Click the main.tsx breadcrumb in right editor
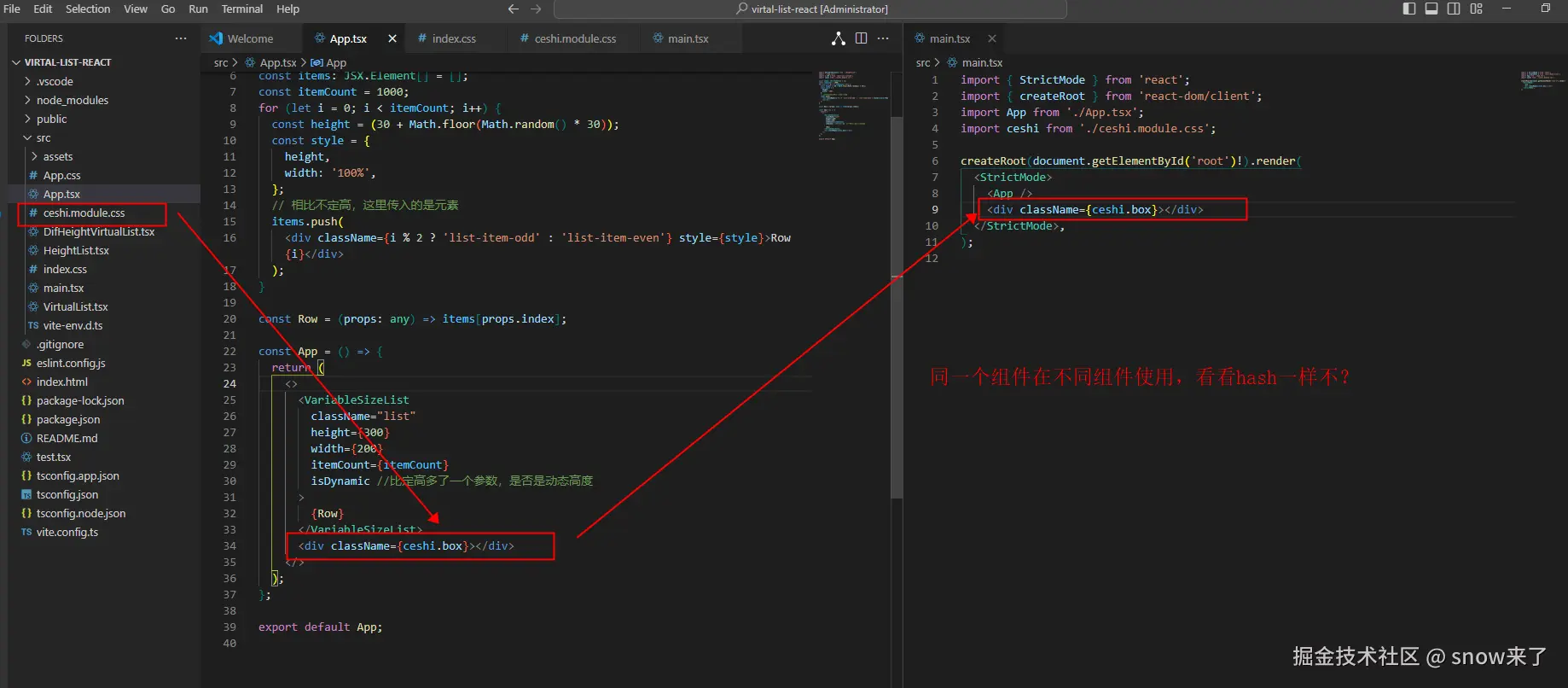 click(x=982, y=62)
